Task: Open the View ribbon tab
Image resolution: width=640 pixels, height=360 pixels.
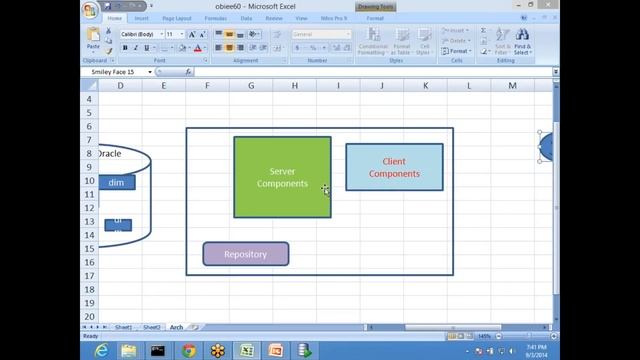Action: [301, 18]
